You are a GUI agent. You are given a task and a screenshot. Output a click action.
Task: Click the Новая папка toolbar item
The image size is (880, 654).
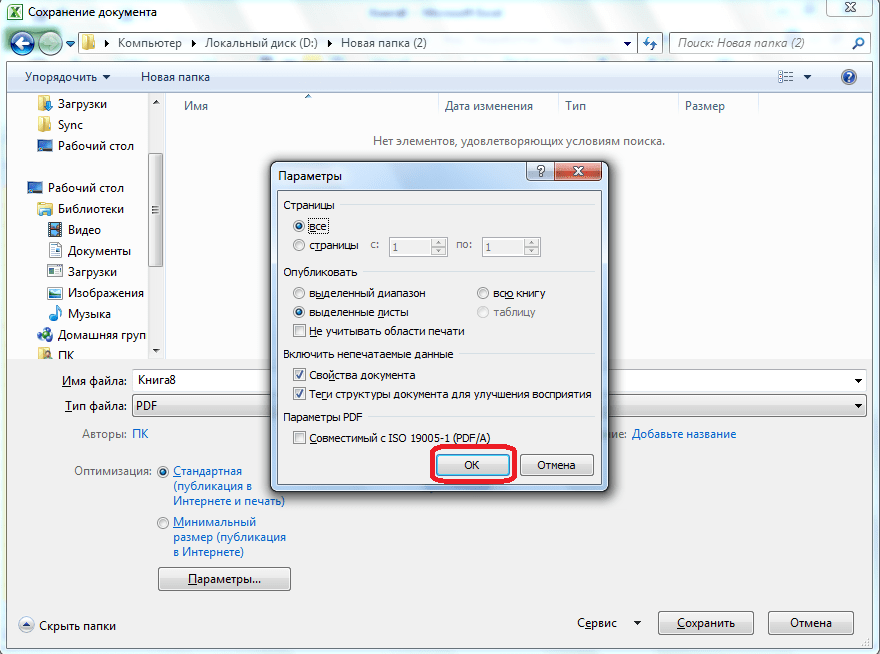(175, 77)
